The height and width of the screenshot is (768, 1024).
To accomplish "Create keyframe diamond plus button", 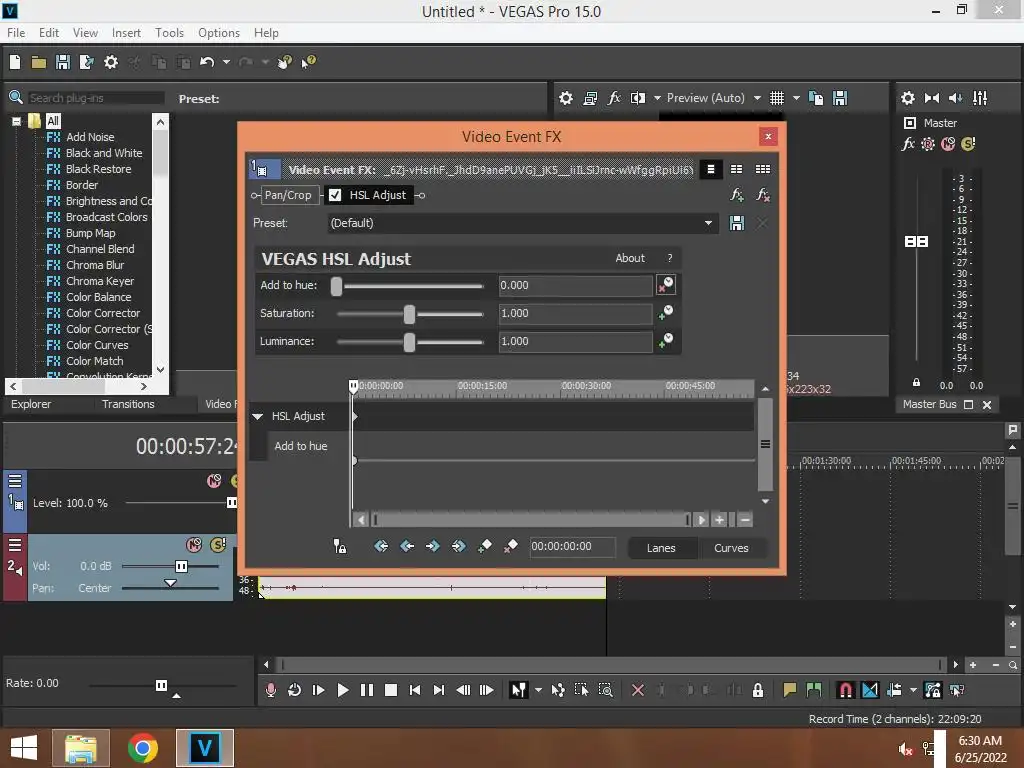I will 485,546.
